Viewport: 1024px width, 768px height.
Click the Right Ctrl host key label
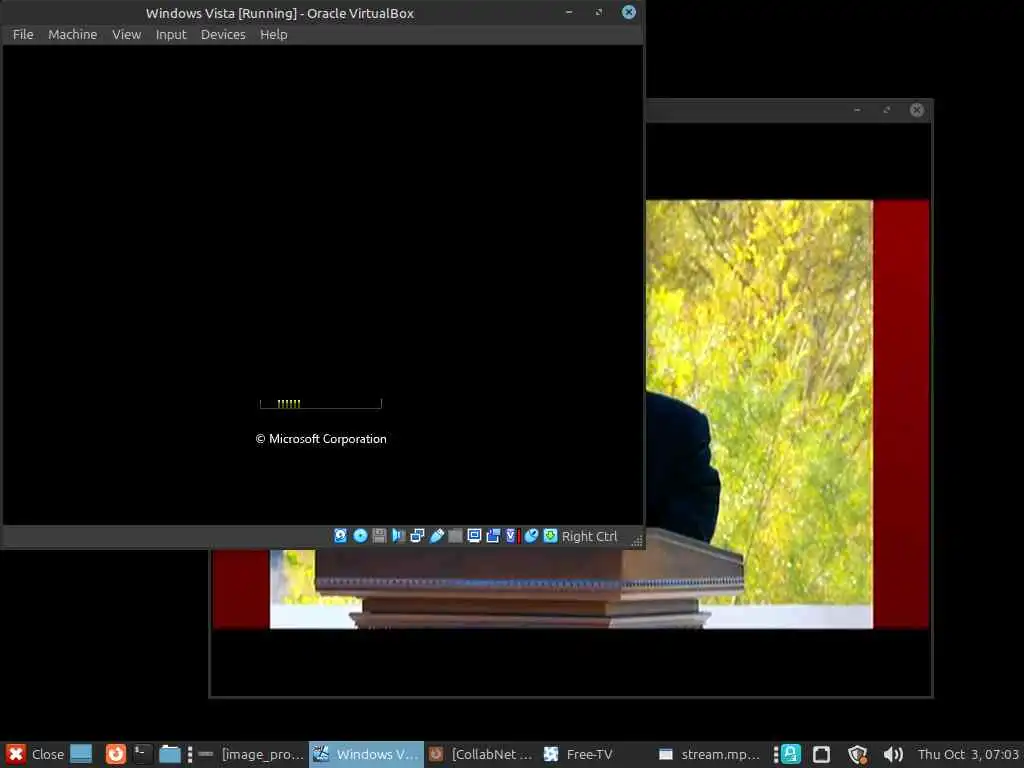[589, 537]
